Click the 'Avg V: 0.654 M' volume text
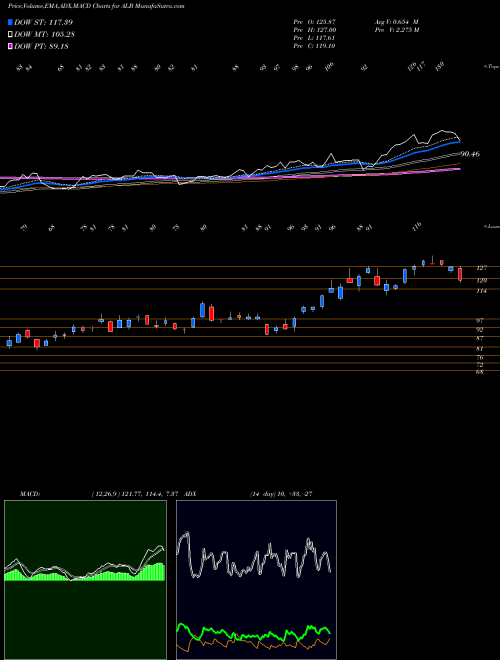500x660 pixels. 396,22
